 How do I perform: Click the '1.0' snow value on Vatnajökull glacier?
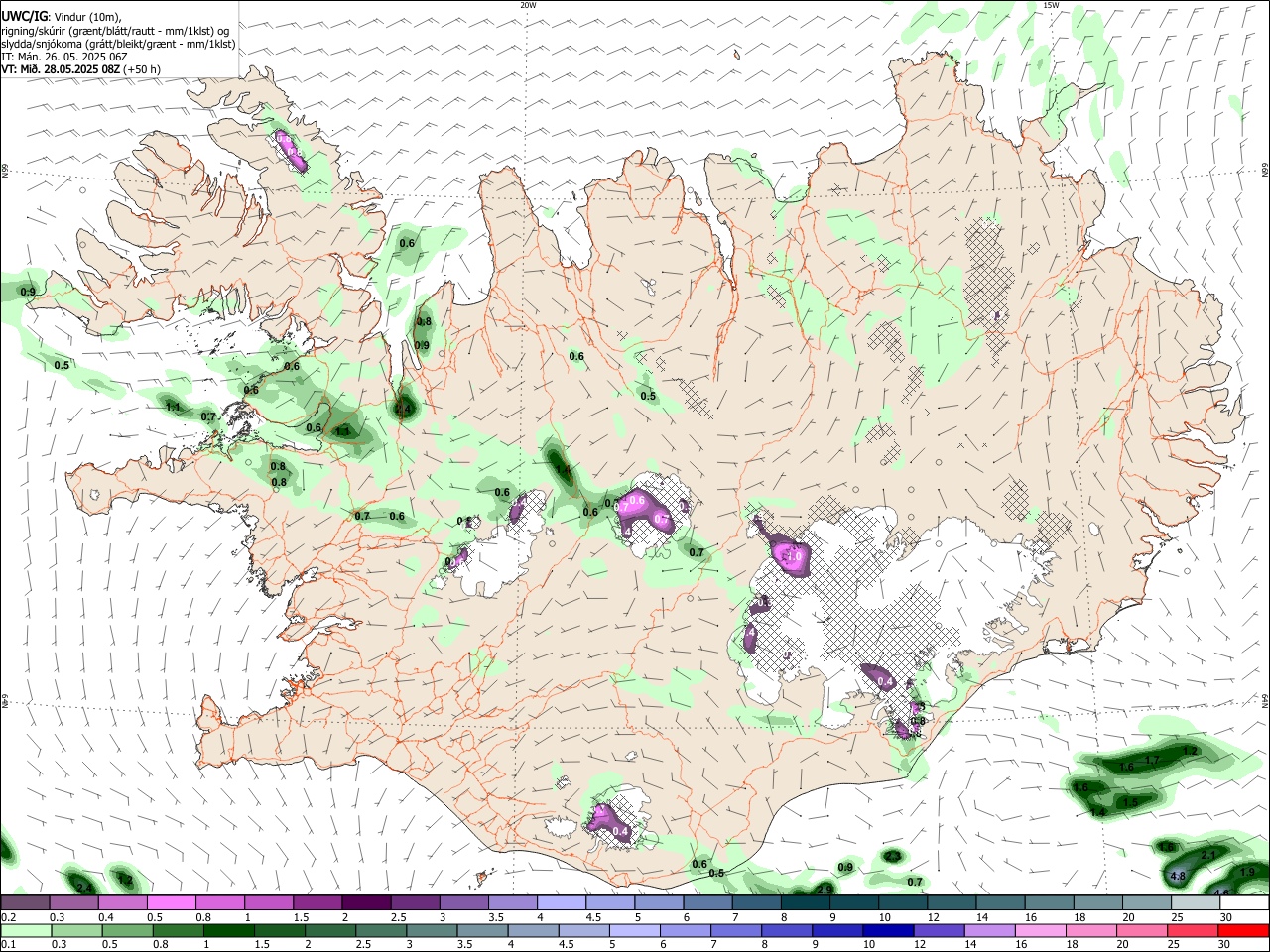795,558
